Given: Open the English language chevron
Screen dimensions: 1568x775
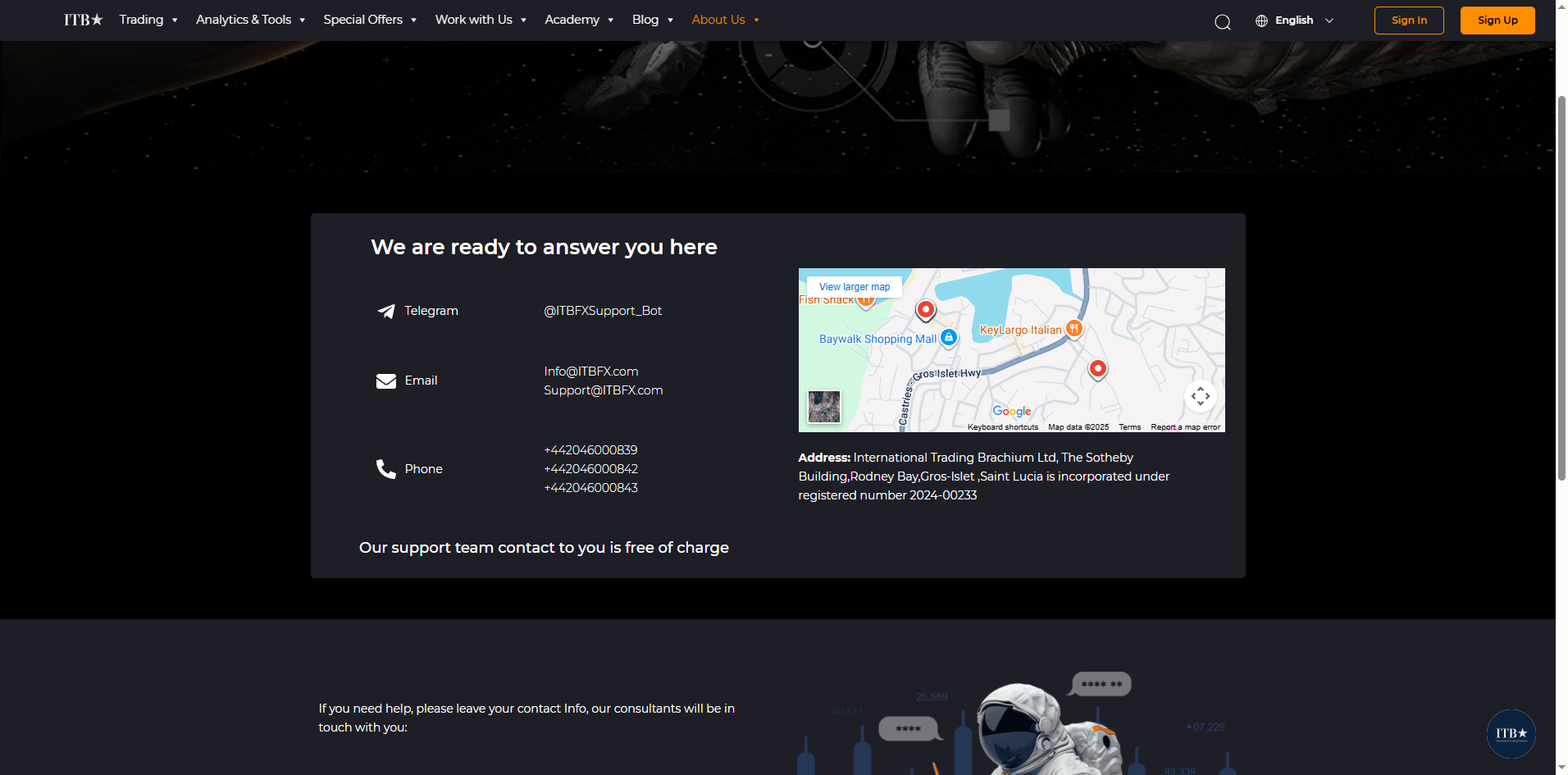Looking at the screenshot, I should 1329,21.
